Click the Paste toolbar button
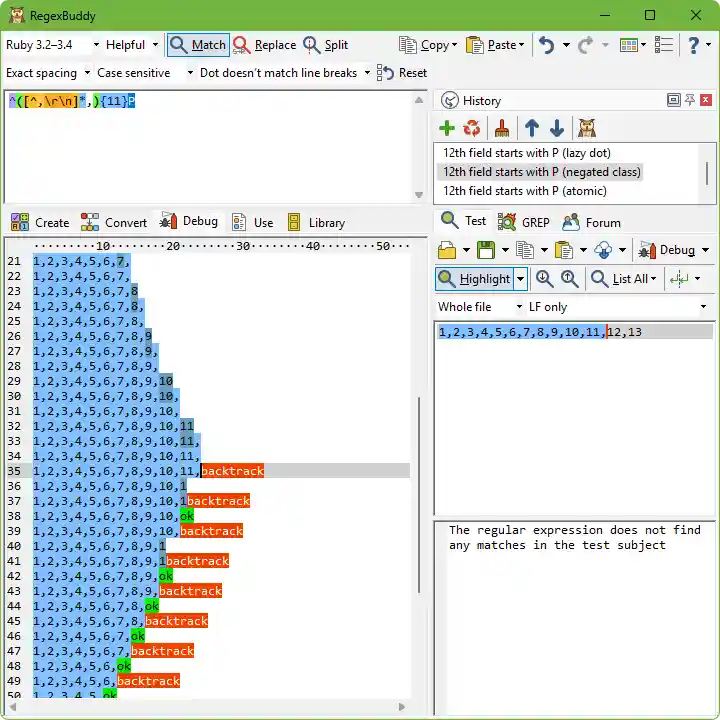Screen dimensions: 720x720 495,45
